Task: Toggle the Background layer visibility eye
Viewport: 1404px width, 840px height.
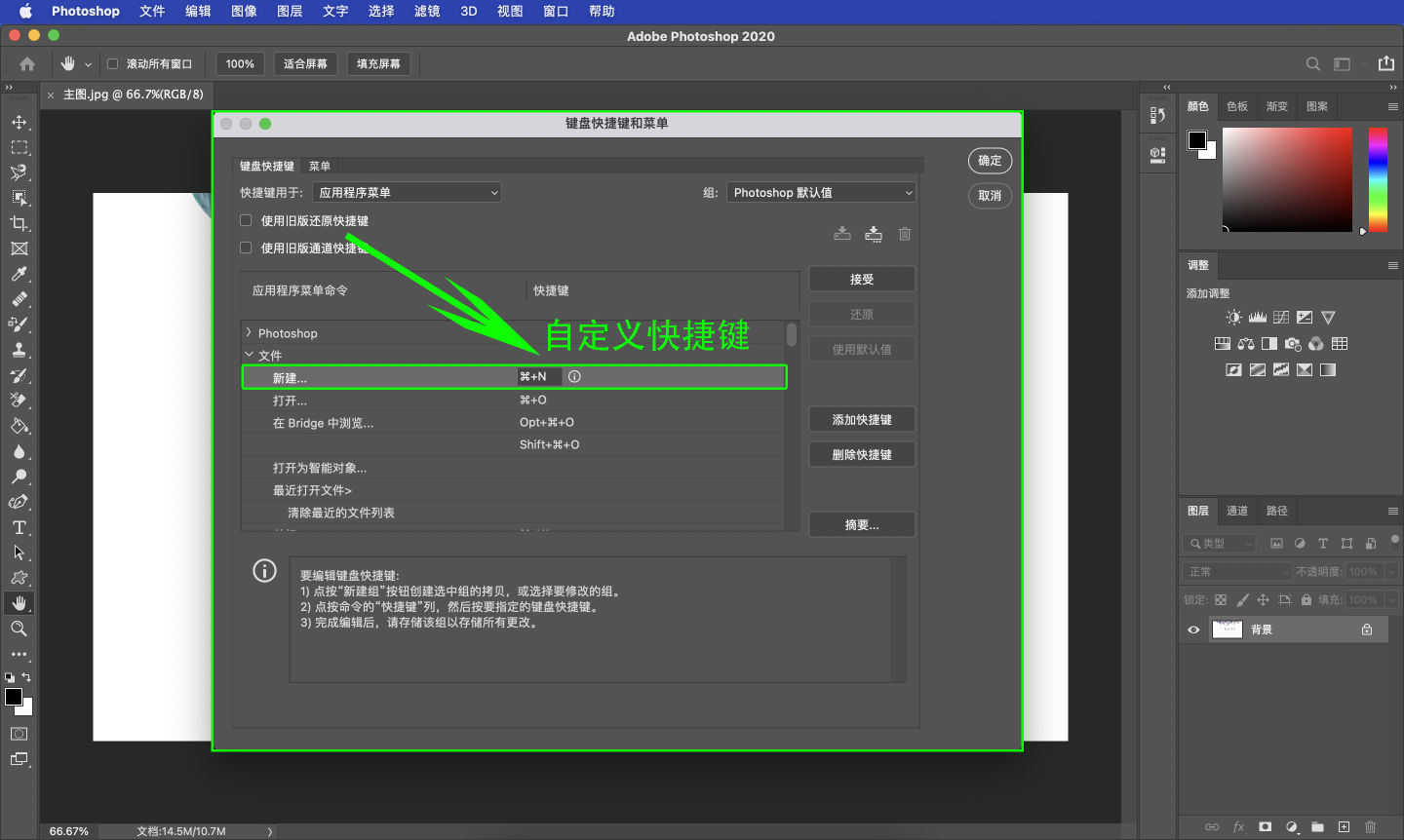Action: [1192, 630]
